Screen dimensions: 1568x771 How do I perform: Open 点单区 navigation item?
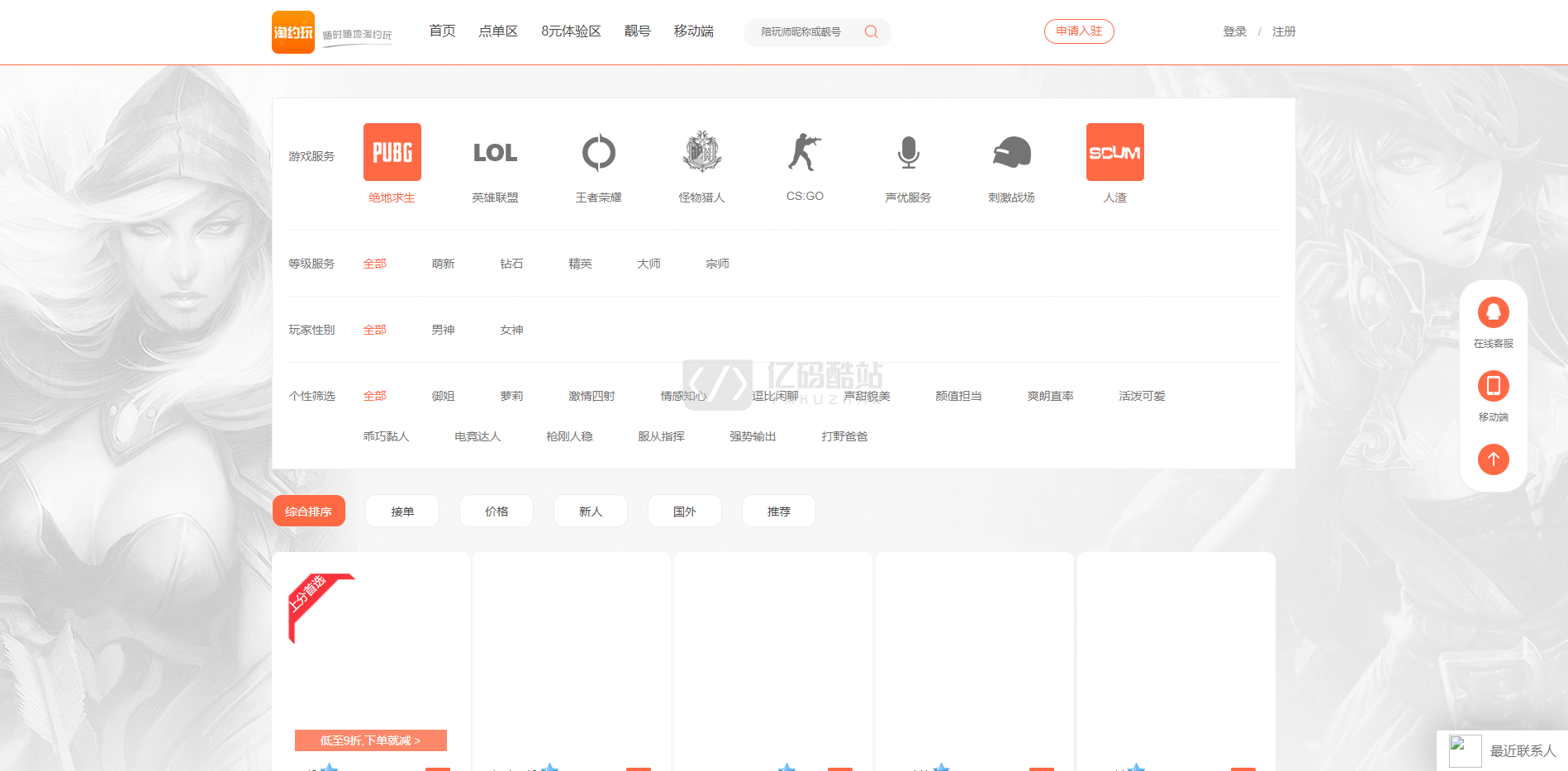498,31
